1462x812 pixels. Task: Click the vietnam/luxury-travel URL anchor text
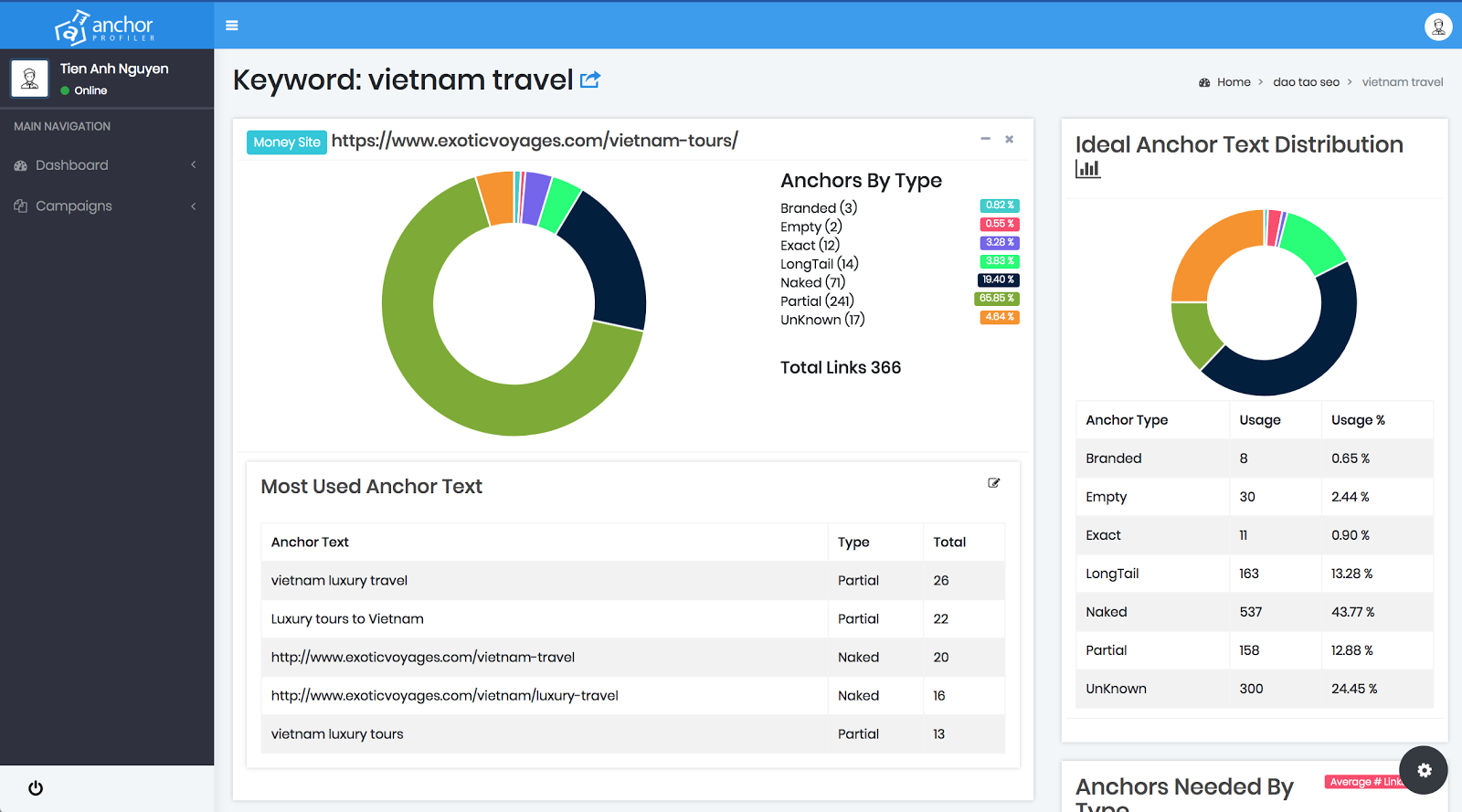pyautogui.click(x=445, y=696)
